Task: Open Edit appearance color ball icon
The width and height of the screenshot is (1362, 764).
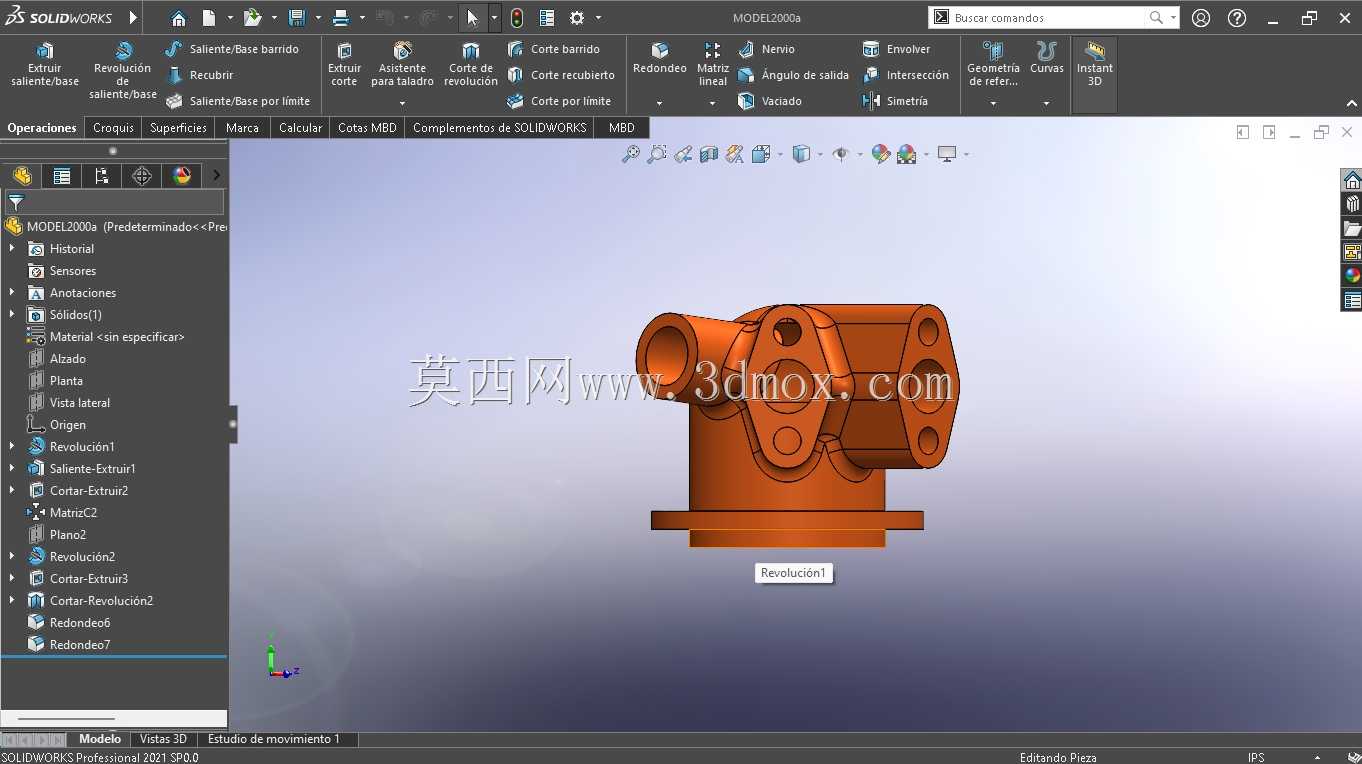Action: pyautogui.click(x=881, y=154)
